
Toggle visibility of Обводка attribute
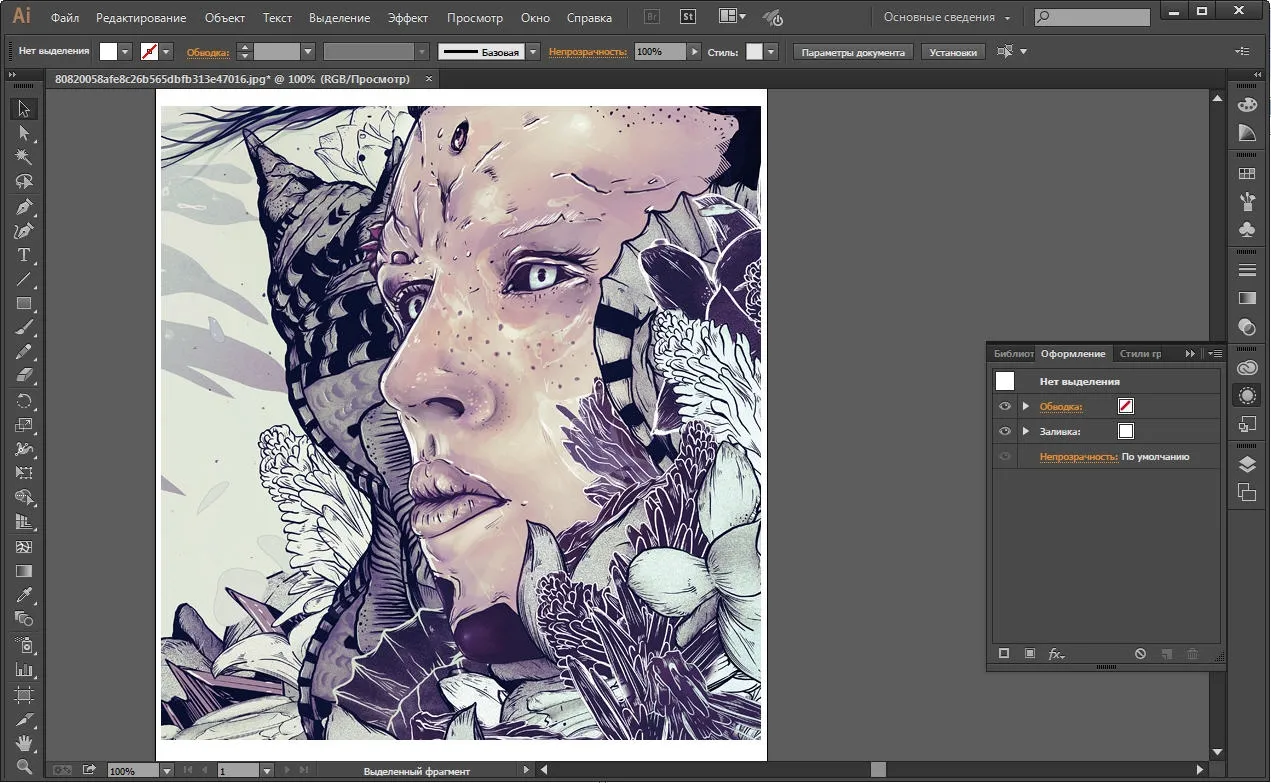(x=1005, y=406)
